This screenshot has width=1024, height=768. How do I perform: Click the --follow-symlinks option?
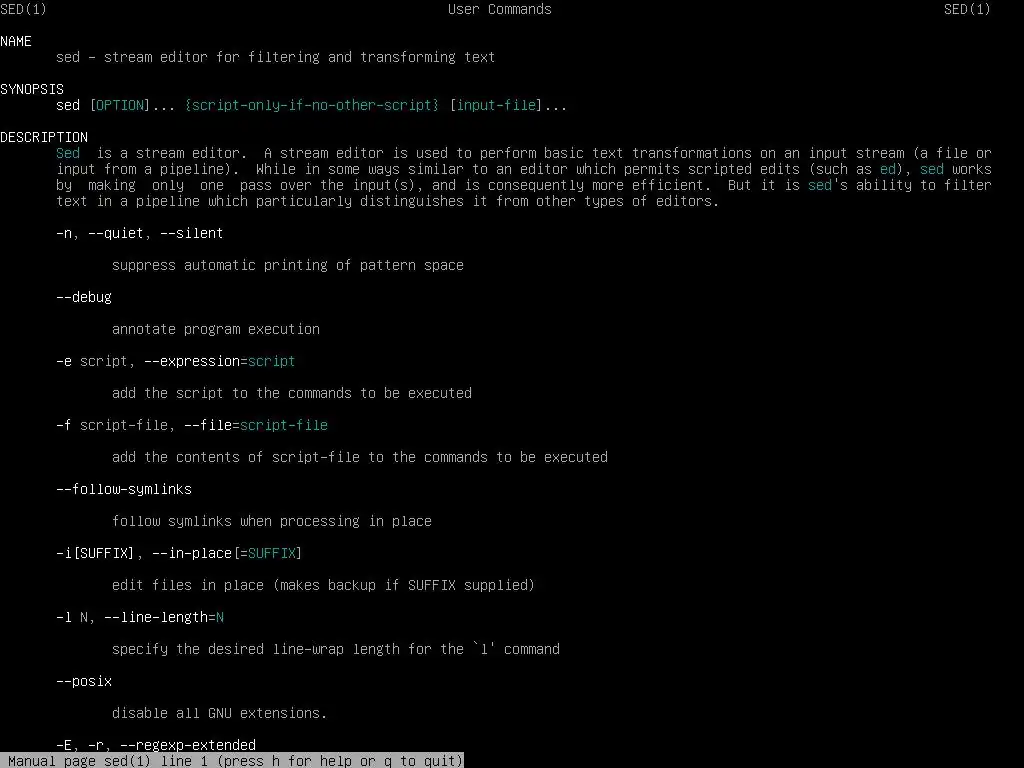pyautogui.click(x=124, y=489)
